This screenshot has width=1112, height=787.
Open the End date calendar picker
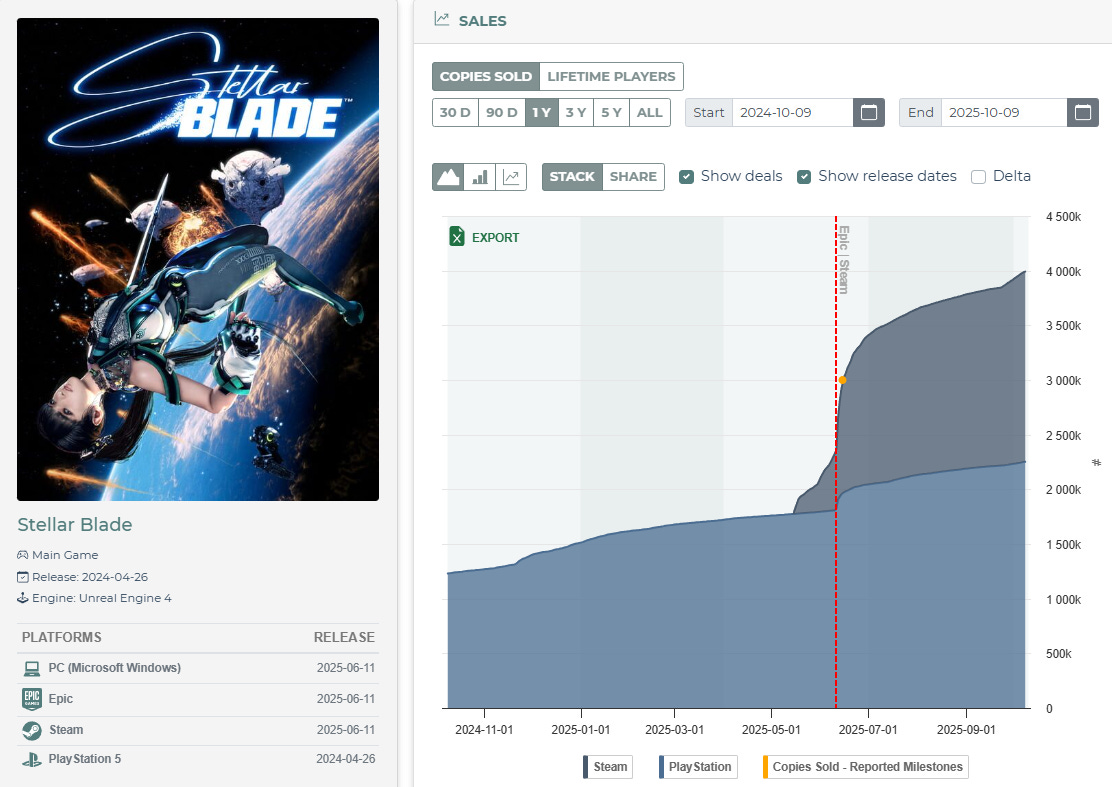tap(1082, 113)
